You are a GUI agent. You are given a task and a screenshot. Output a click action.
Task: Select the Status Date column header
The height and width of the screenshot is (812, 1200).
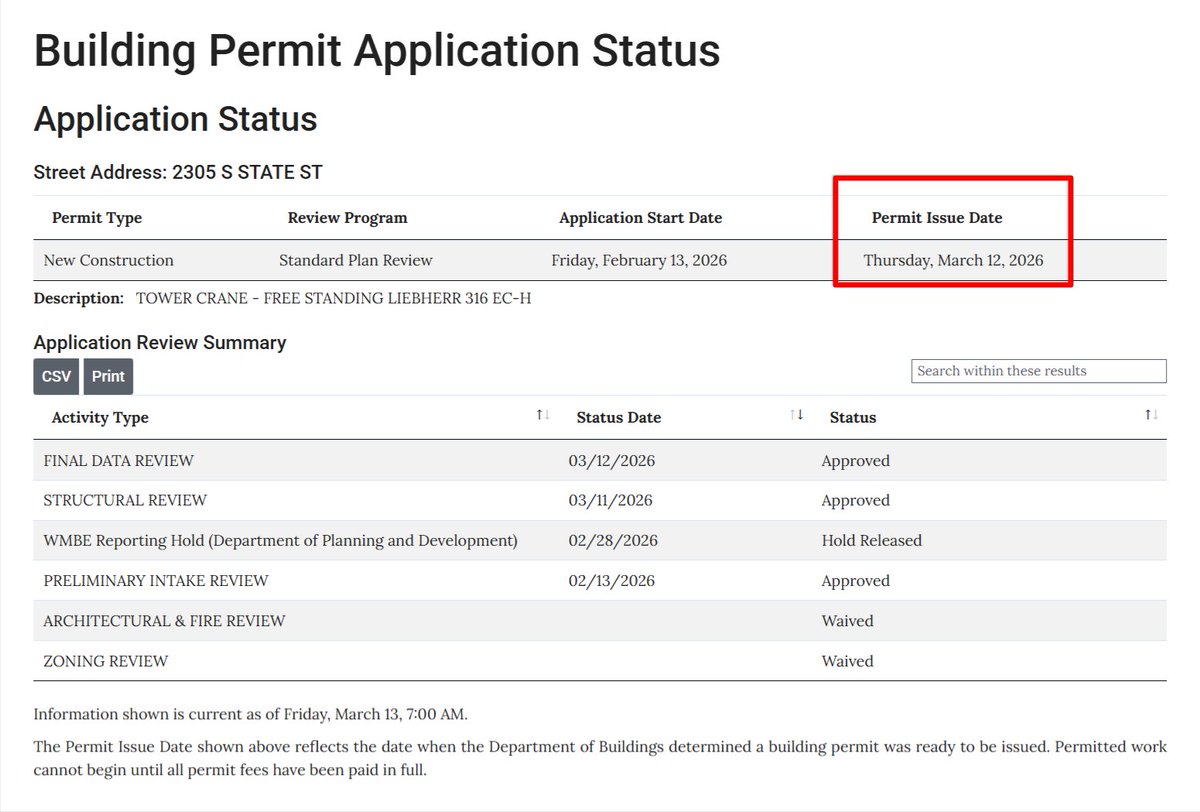tap(619, 417)
